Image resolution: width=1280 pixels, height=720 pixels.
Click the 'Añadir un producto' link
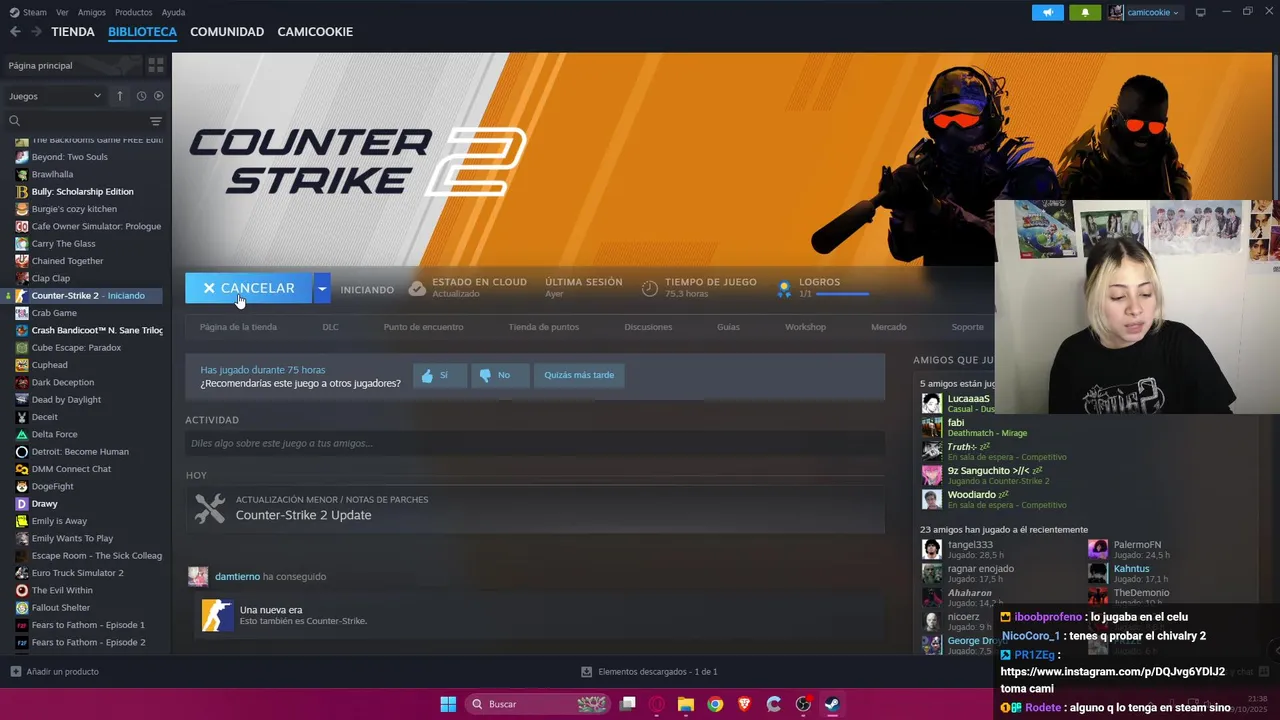(x=62, y=672)
